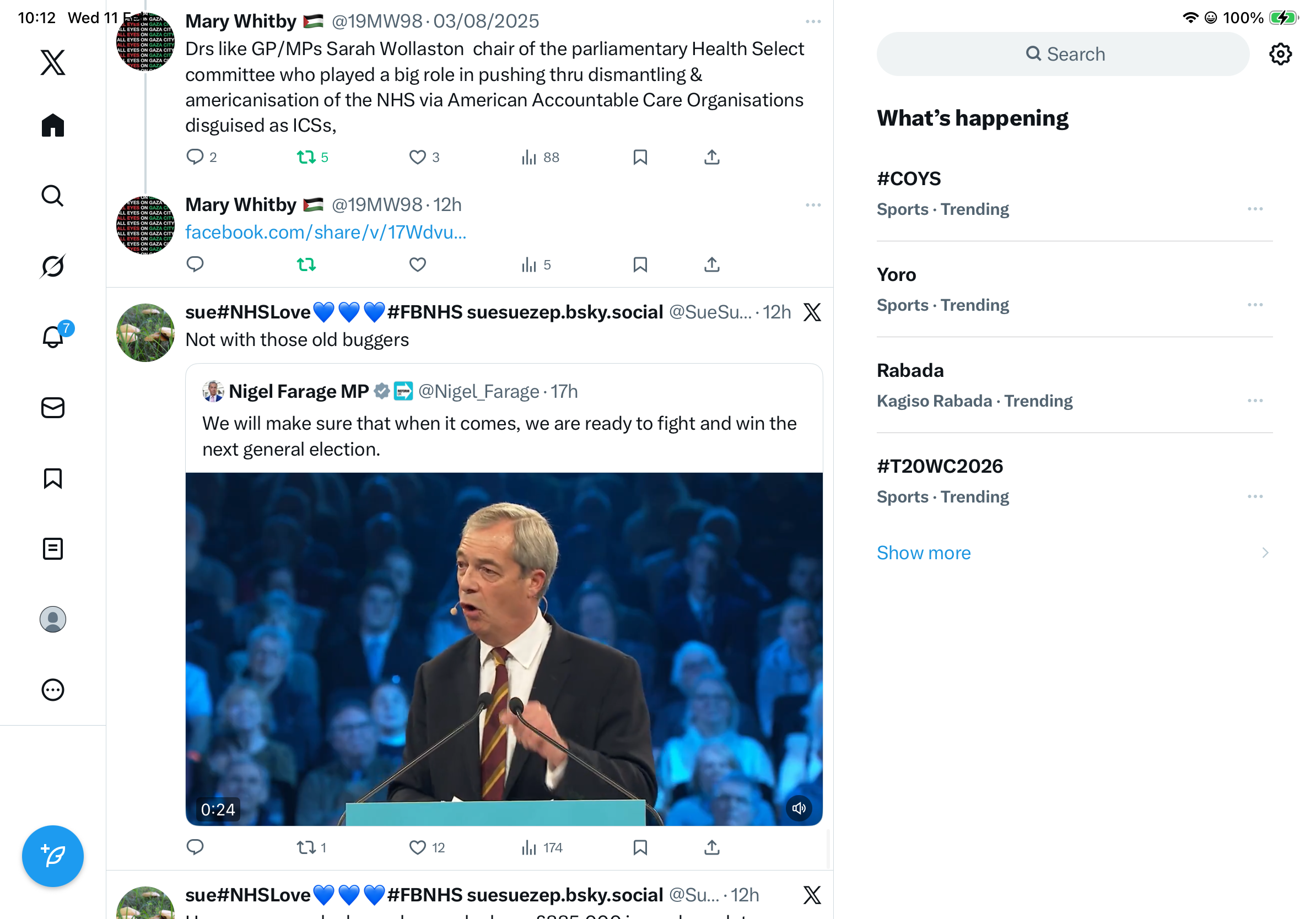Go to Home in left sidebar
Viewport: 1316px width, 919px height.
[x=53, y=126]
